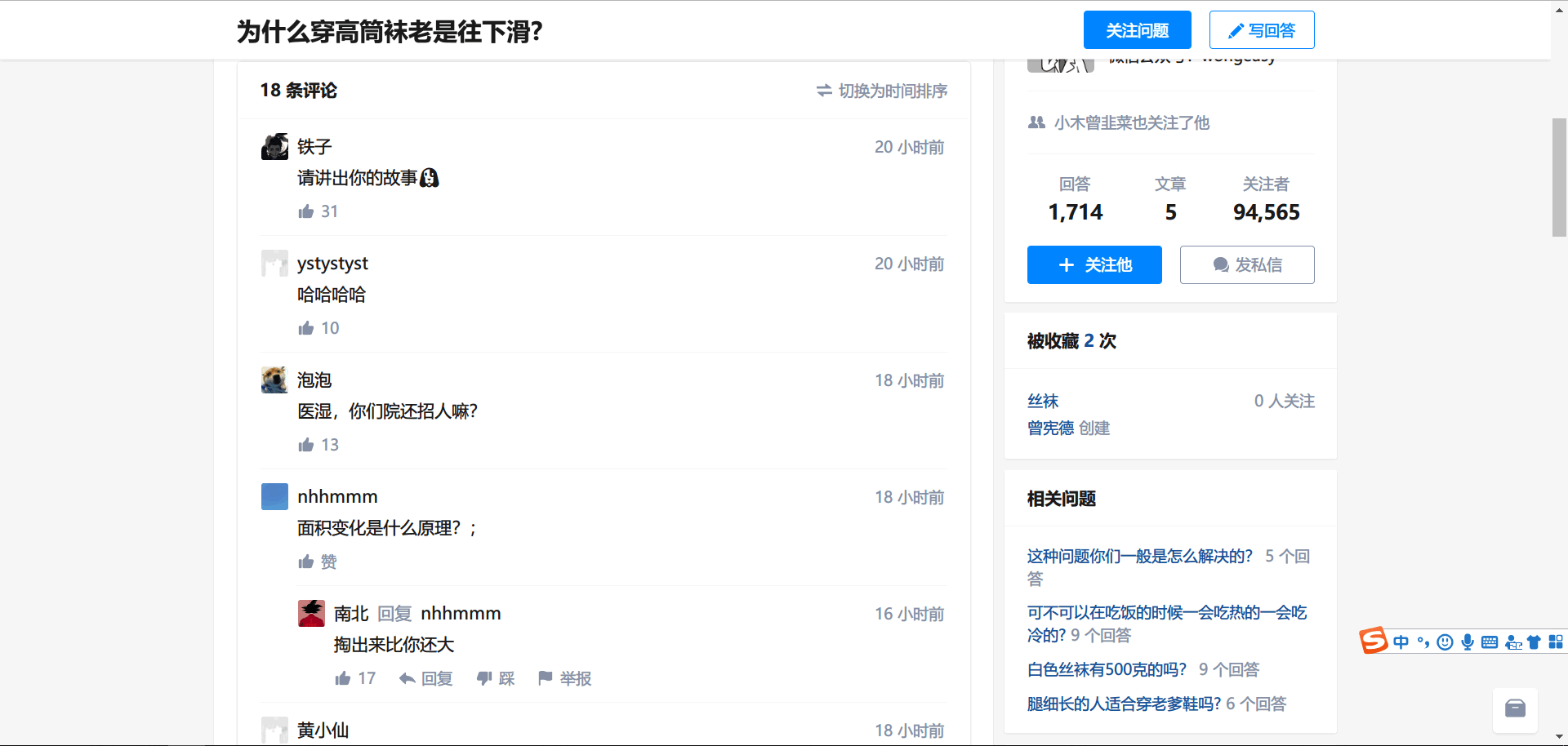
Task: Open related question about 白色丝袜500克
Action: 1106,669
